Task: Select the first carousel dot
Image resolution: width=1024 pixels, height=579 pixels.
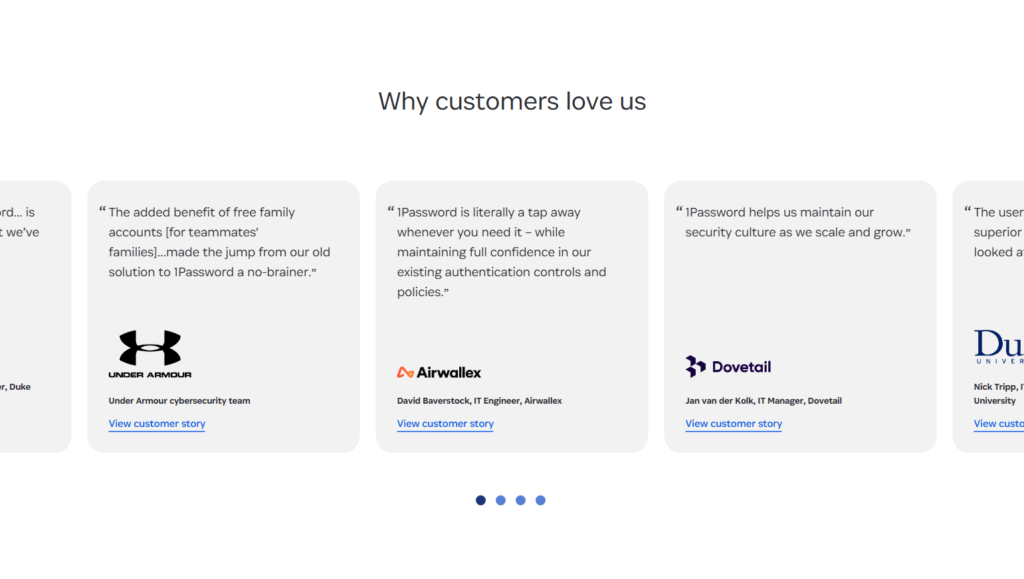Action: tap(481, 500)
